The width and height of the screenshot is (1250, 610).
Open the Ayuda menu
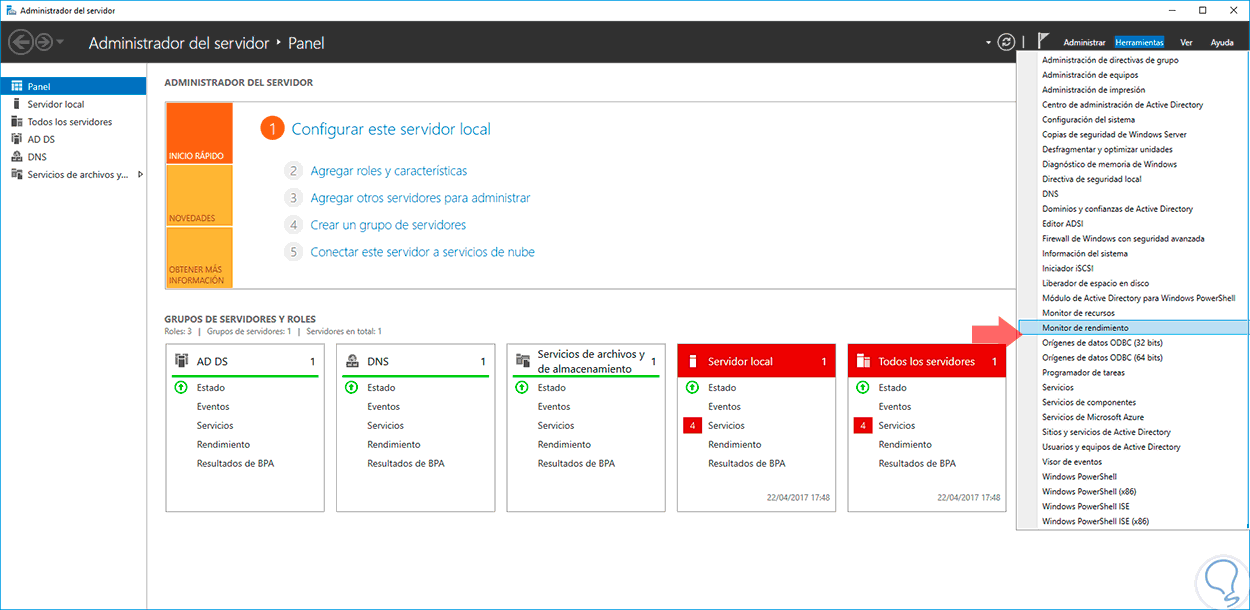click(1222, 43)
